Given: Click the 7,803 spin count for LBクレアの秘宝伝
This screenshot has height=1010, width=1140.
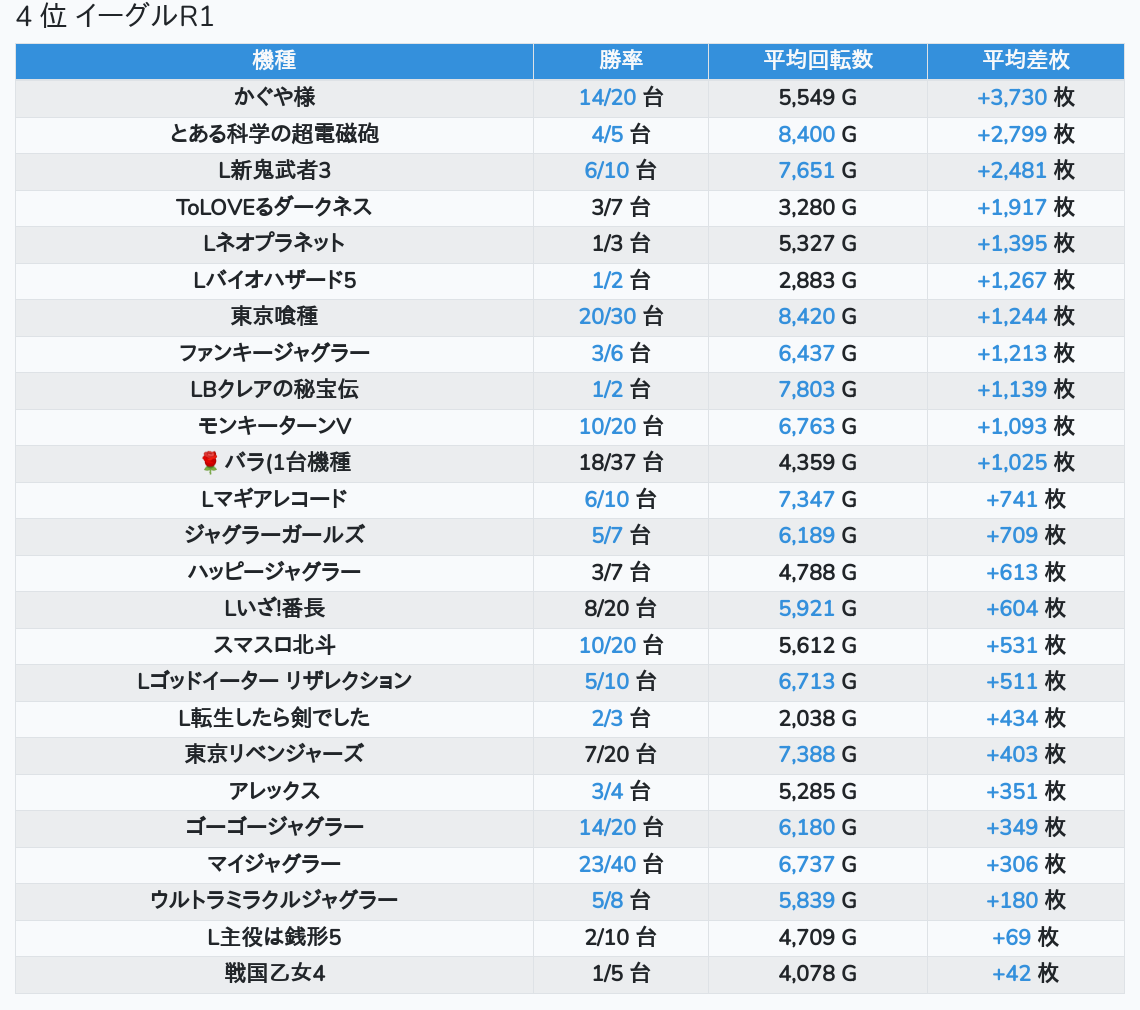Looking at the screenshot, I should click(x=806, y=389).
